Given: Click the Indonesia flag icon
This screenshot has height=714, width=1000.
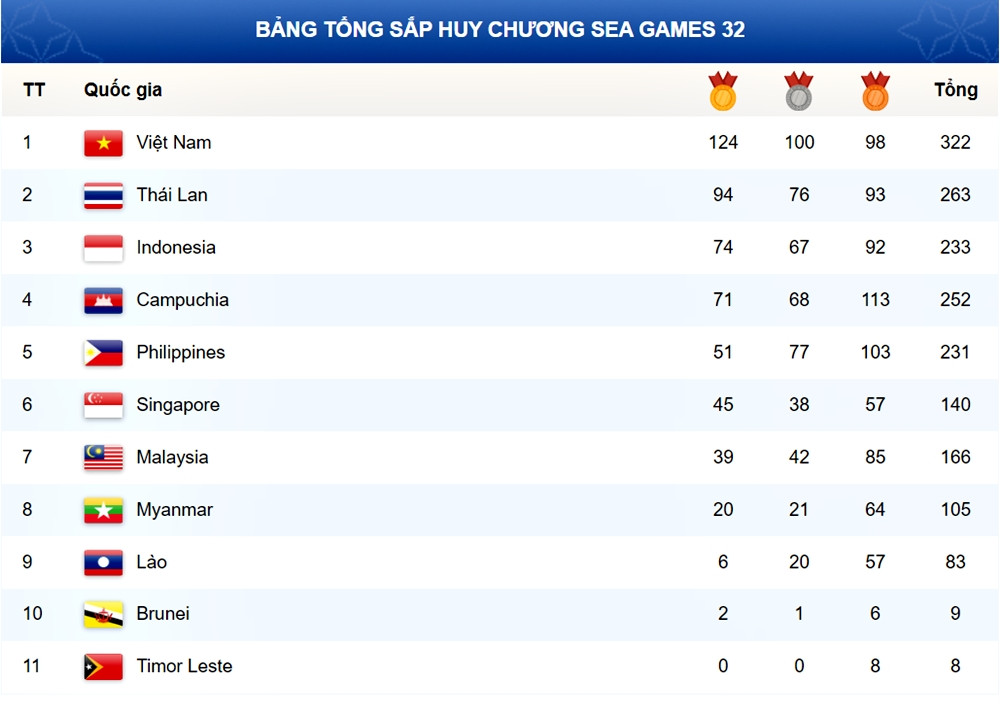Looking at the screenshot, I should click(x=103, y=248).
